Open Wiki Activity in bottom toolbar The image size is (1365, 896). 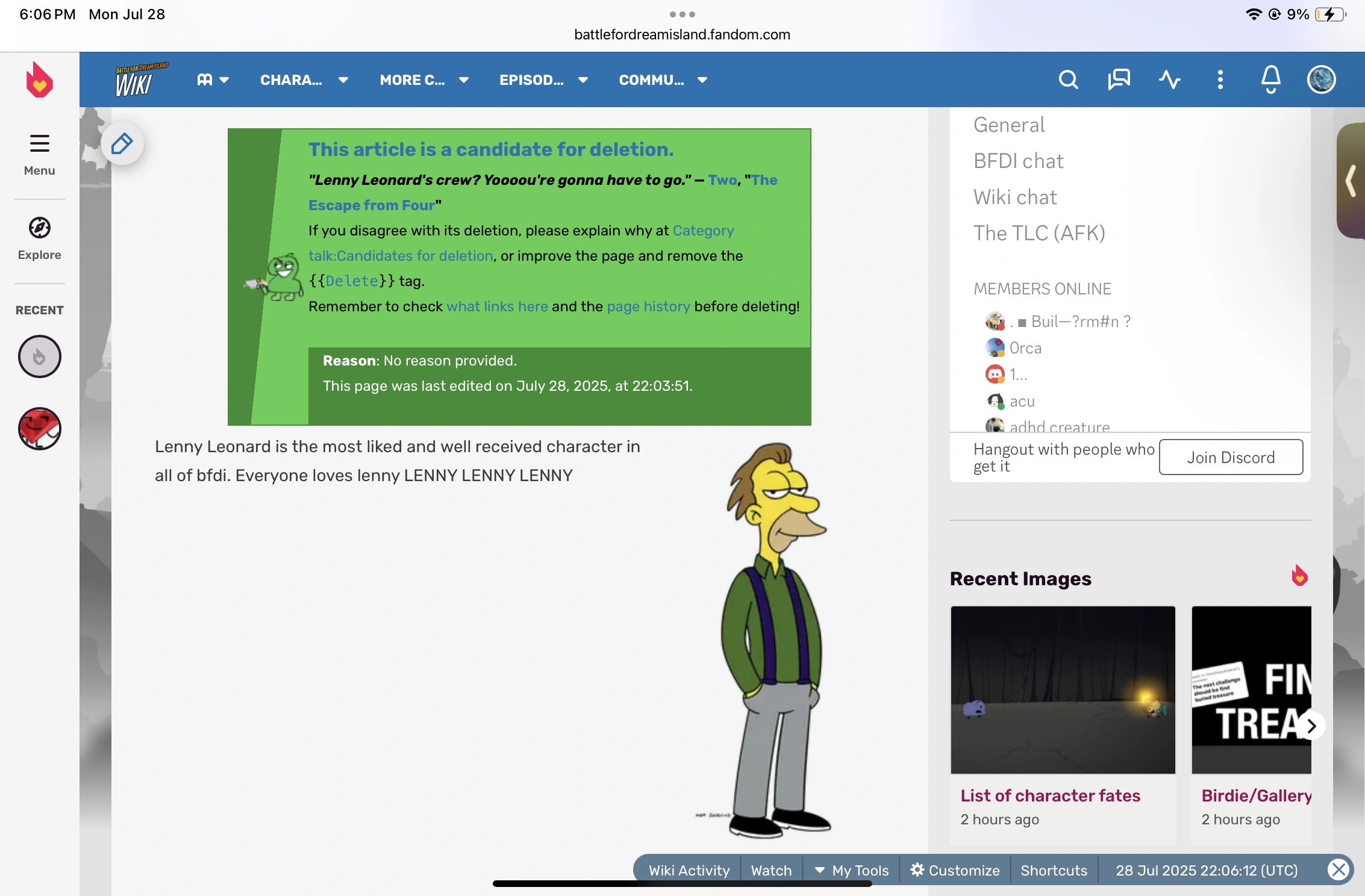689,870
